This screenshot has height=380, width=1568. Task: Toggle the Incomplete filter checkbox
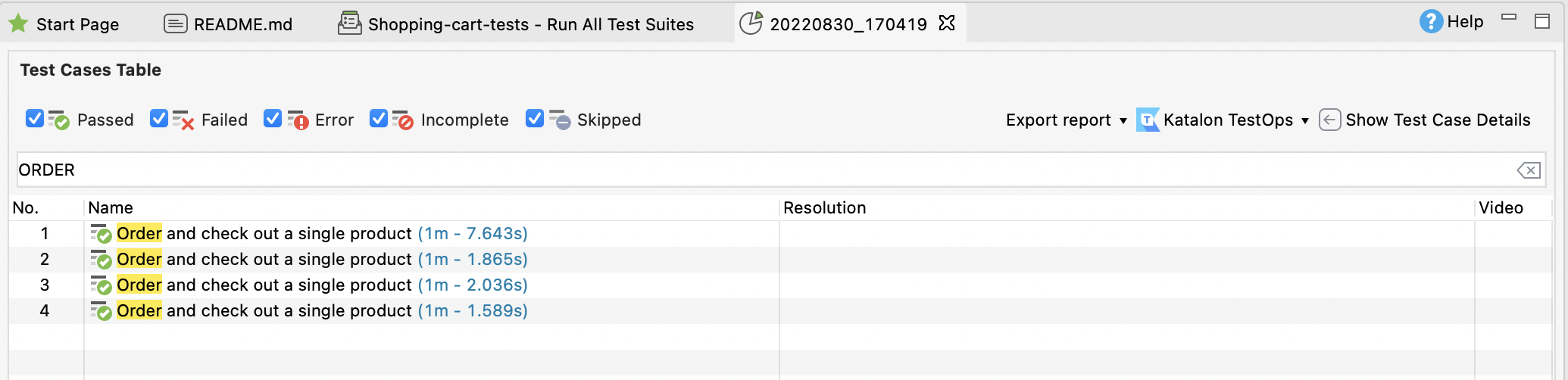(x=379, y=119)
